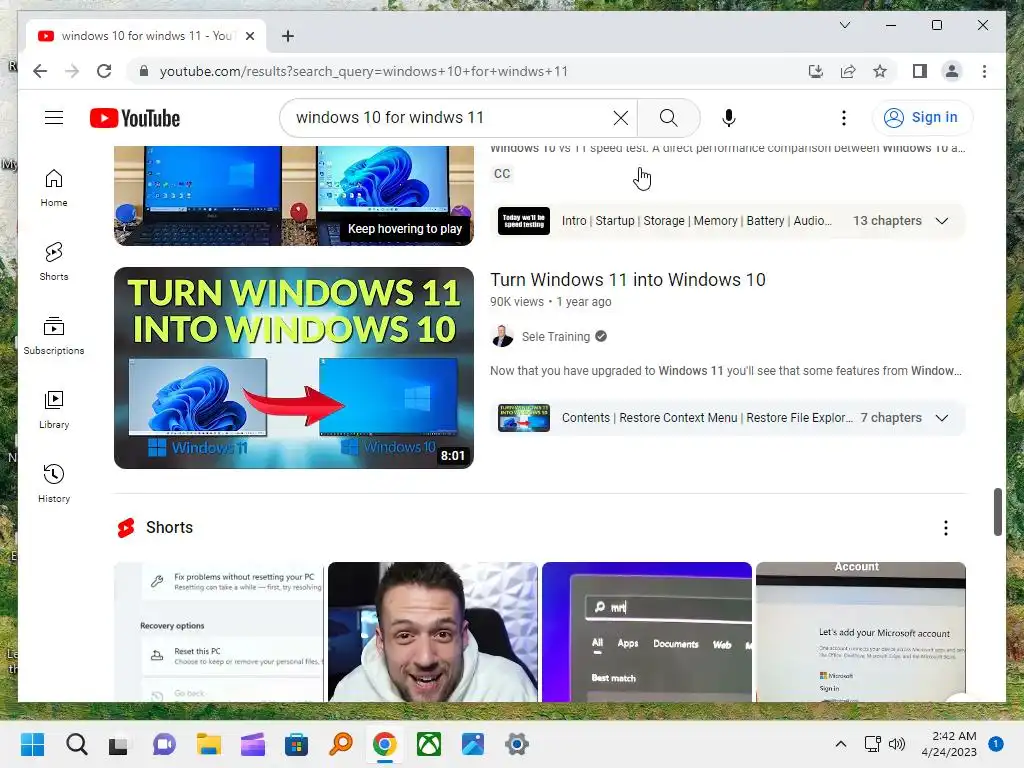Viewport: 1024px width, 768px height.
Task: Click the browser forward arrow
Action: pyautogui.click(x=72, y=71)
